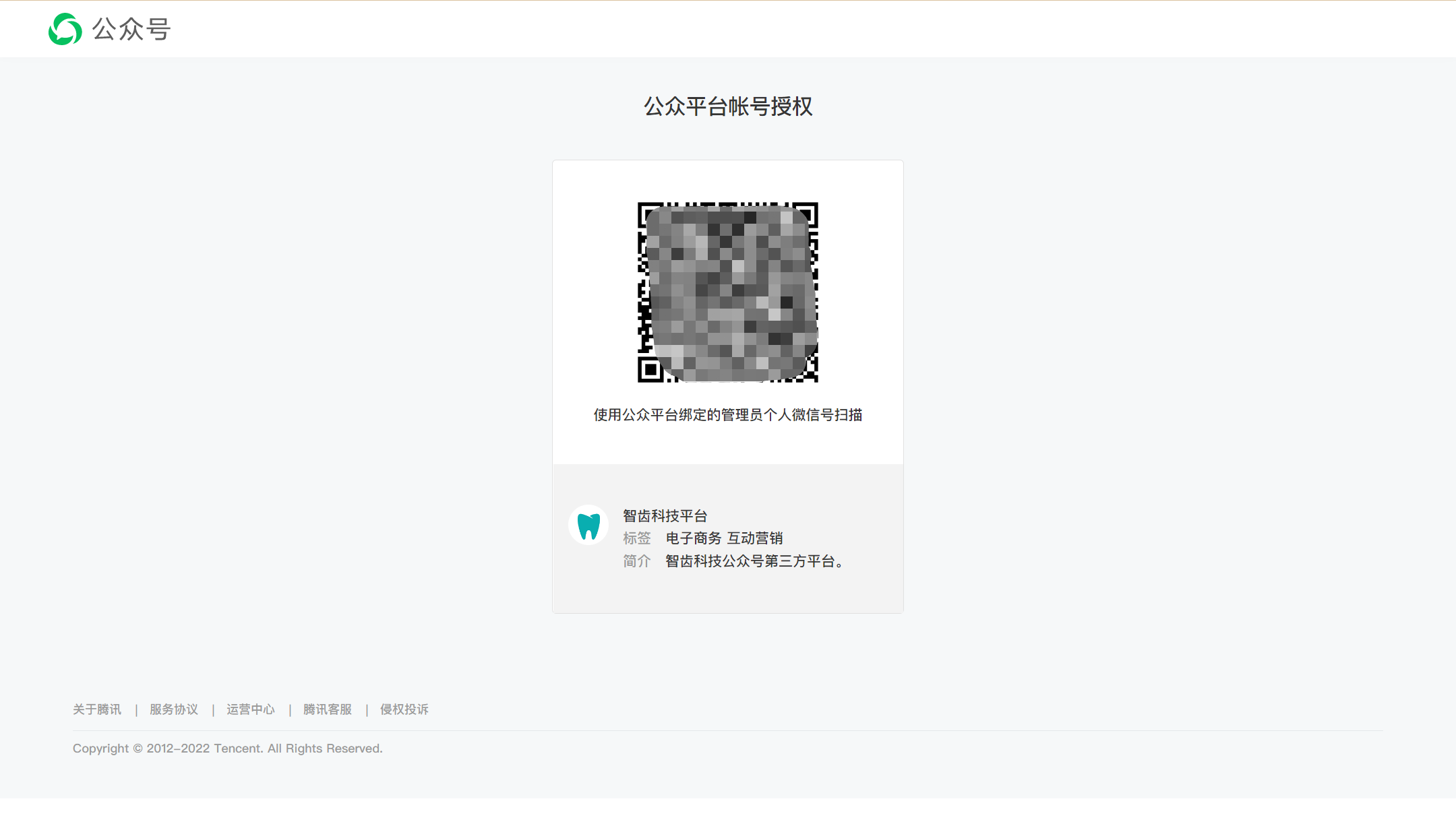1456x826 pixels.
Task: Open the 关于腾讯 footer link
Action: (97, 709)
